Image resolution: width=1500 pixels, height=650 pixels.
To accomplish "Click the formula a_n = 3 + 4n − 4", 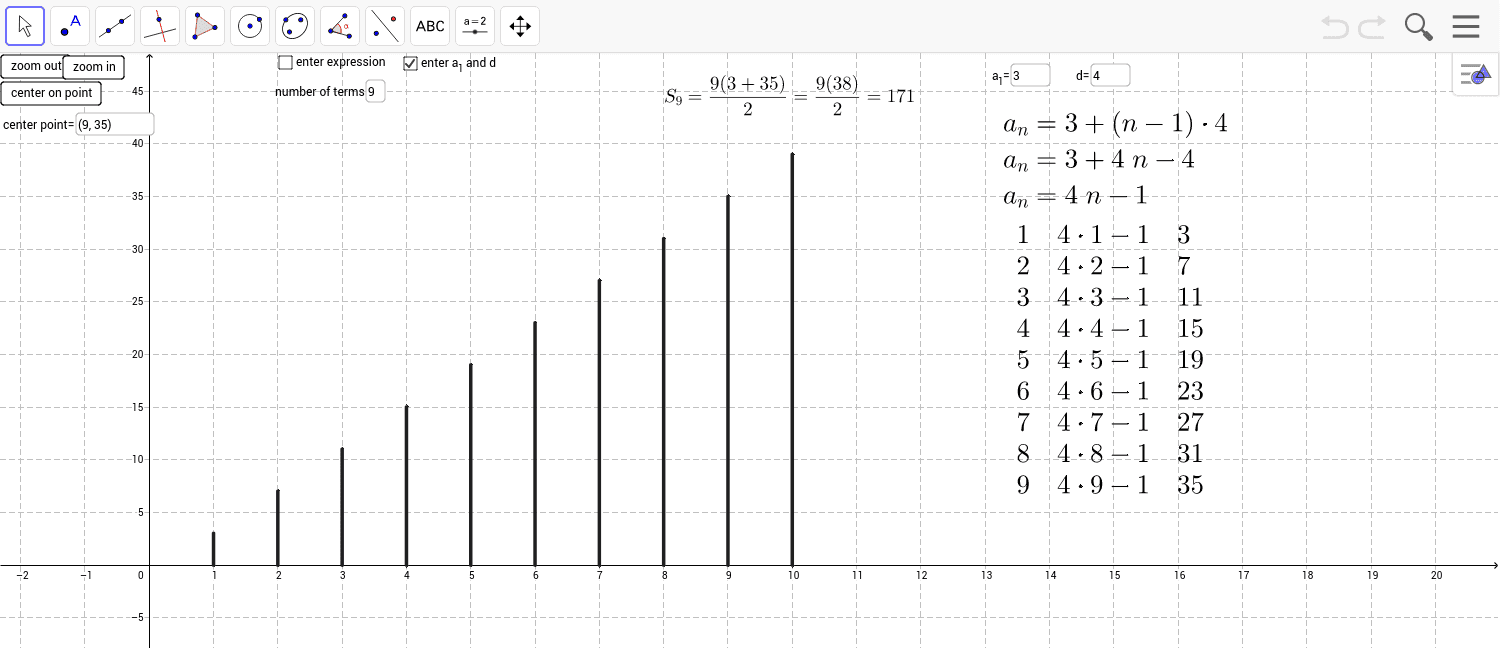I will click(1099, 160).
